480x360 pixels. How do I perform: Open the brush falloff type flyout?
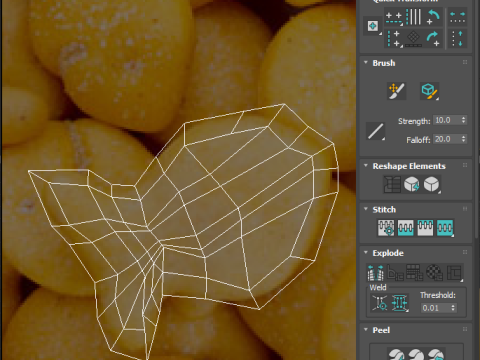(375, 131)
